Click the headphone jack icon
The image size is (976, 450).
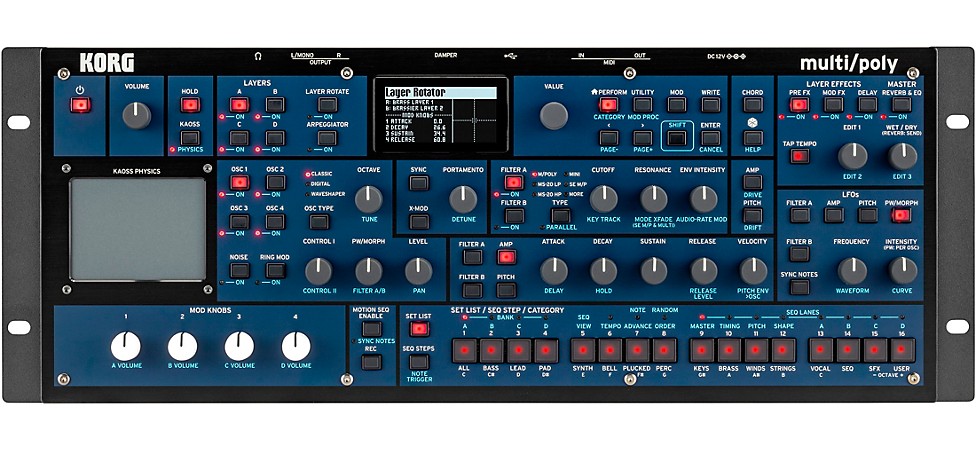[x=258, y=56]
